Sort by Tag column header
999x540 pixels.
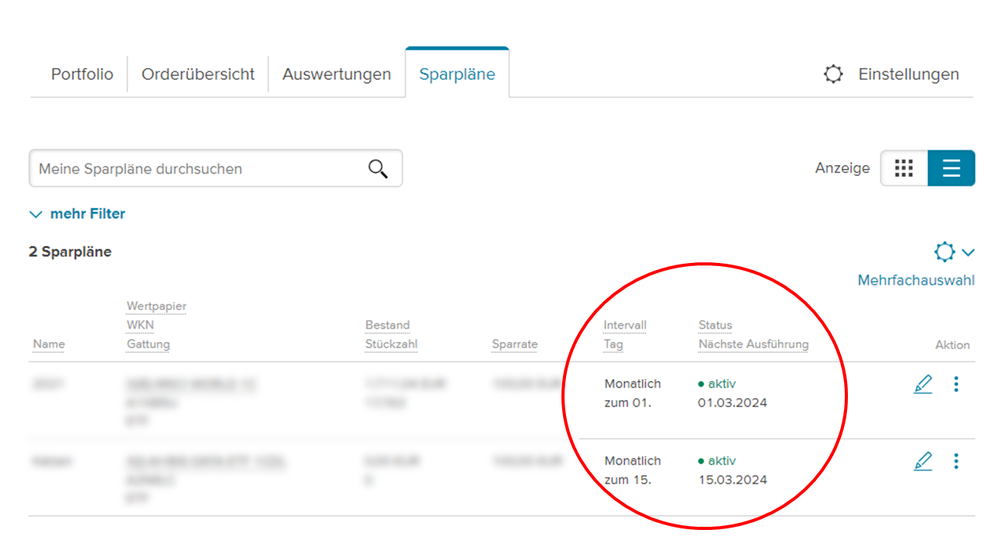[613, 345]
